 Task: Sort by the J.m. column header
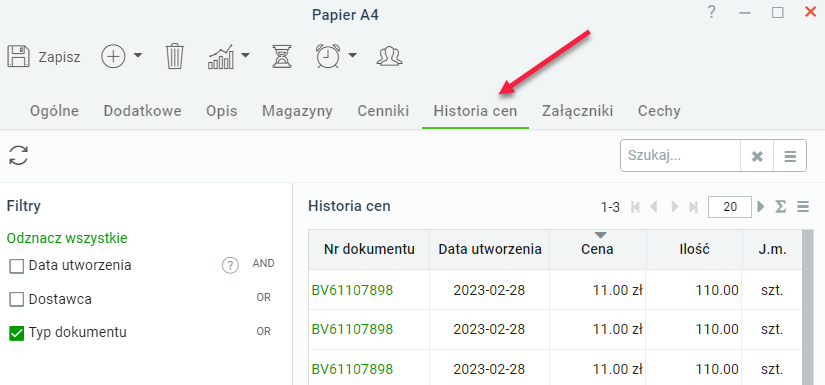point(772,249)
